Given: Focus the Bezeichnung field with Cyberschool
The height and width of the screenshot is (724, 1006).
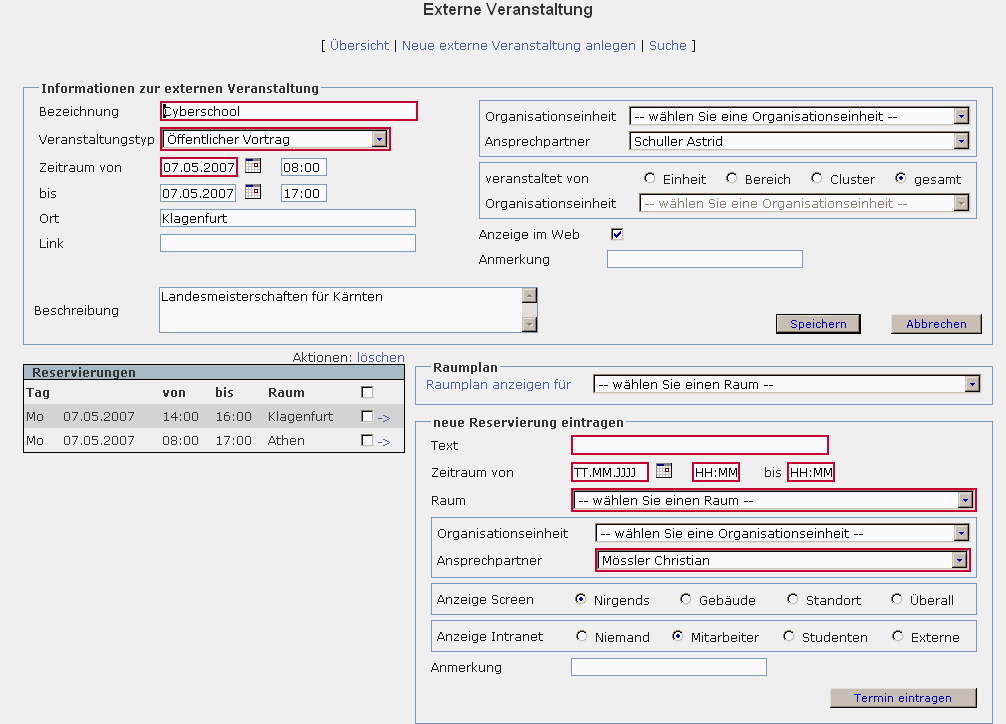Looking at the screenshot, I should [289, 111].
